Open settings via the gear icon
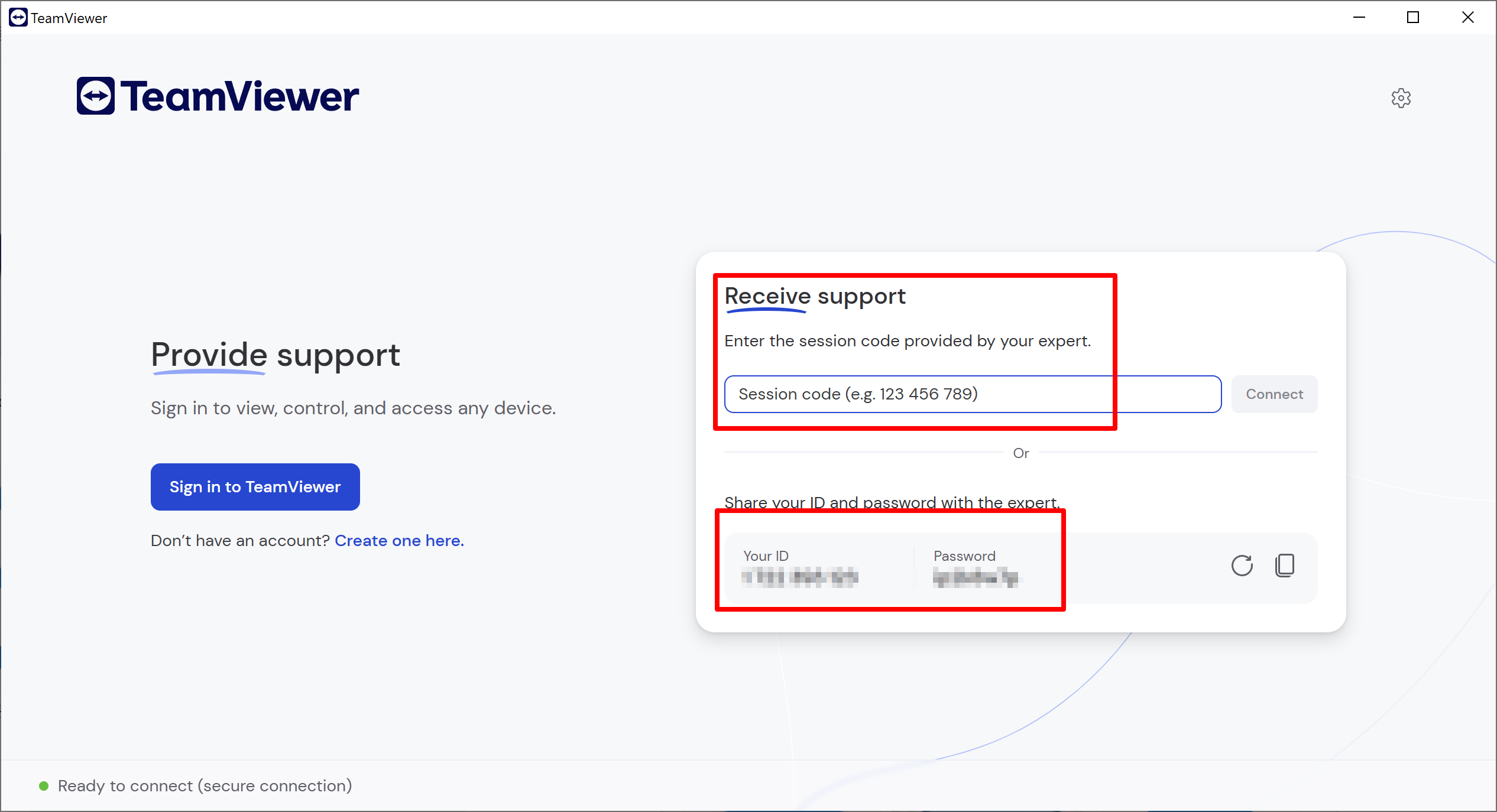This screenshot has width=1497, height=812. [x=1401, y=98]
